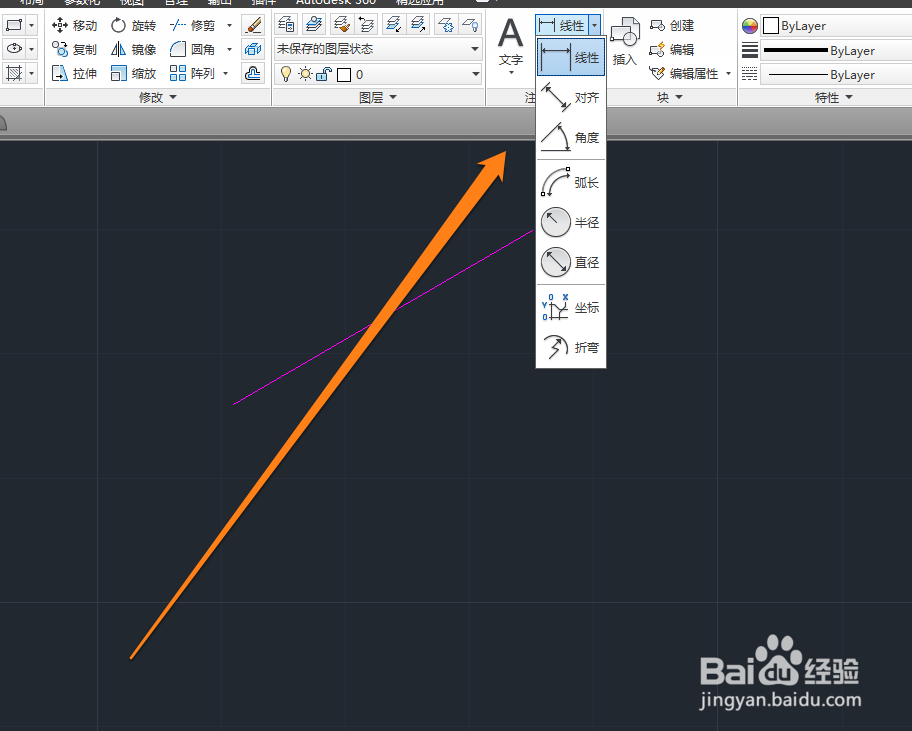Click the Create block (创建) button
Viewport: 912px width, 731px height.
pos(672,26)
